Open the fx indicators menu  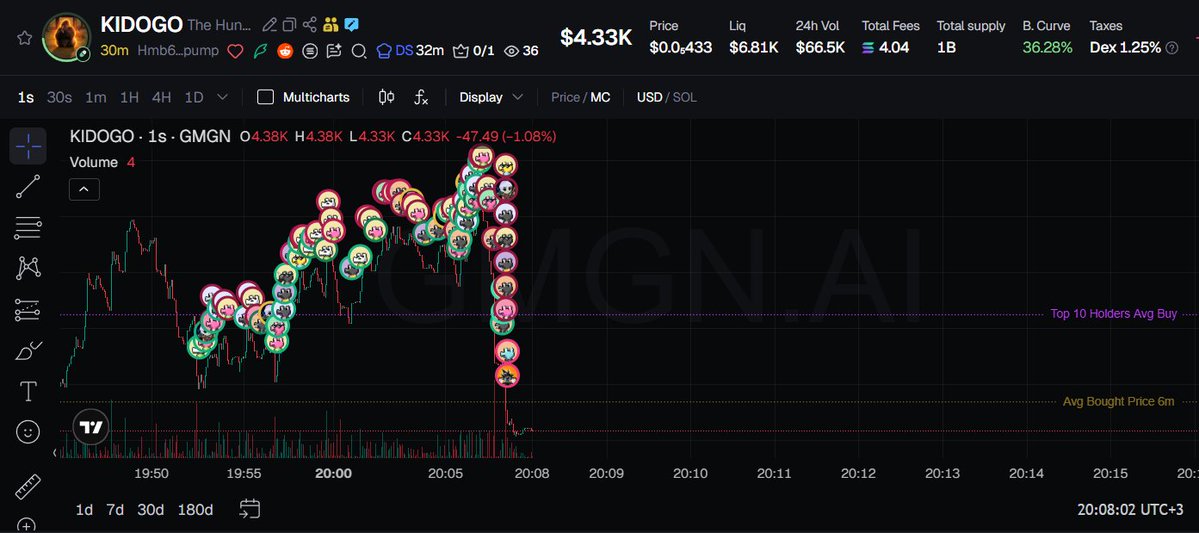tap(421, 97)
